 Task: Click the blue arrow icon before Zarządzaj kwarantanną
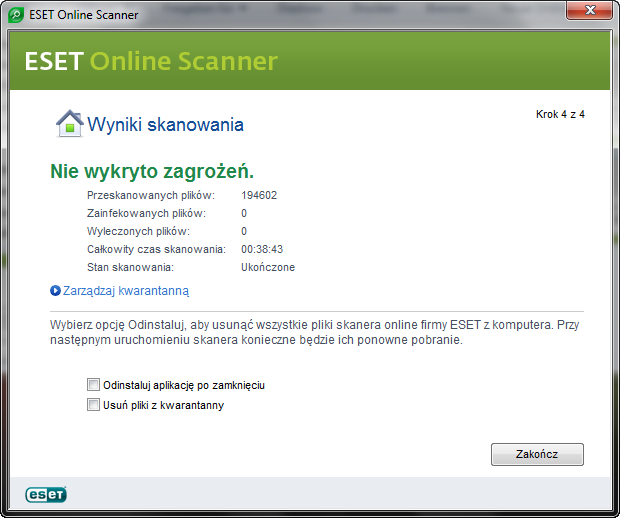click(55, 291)
